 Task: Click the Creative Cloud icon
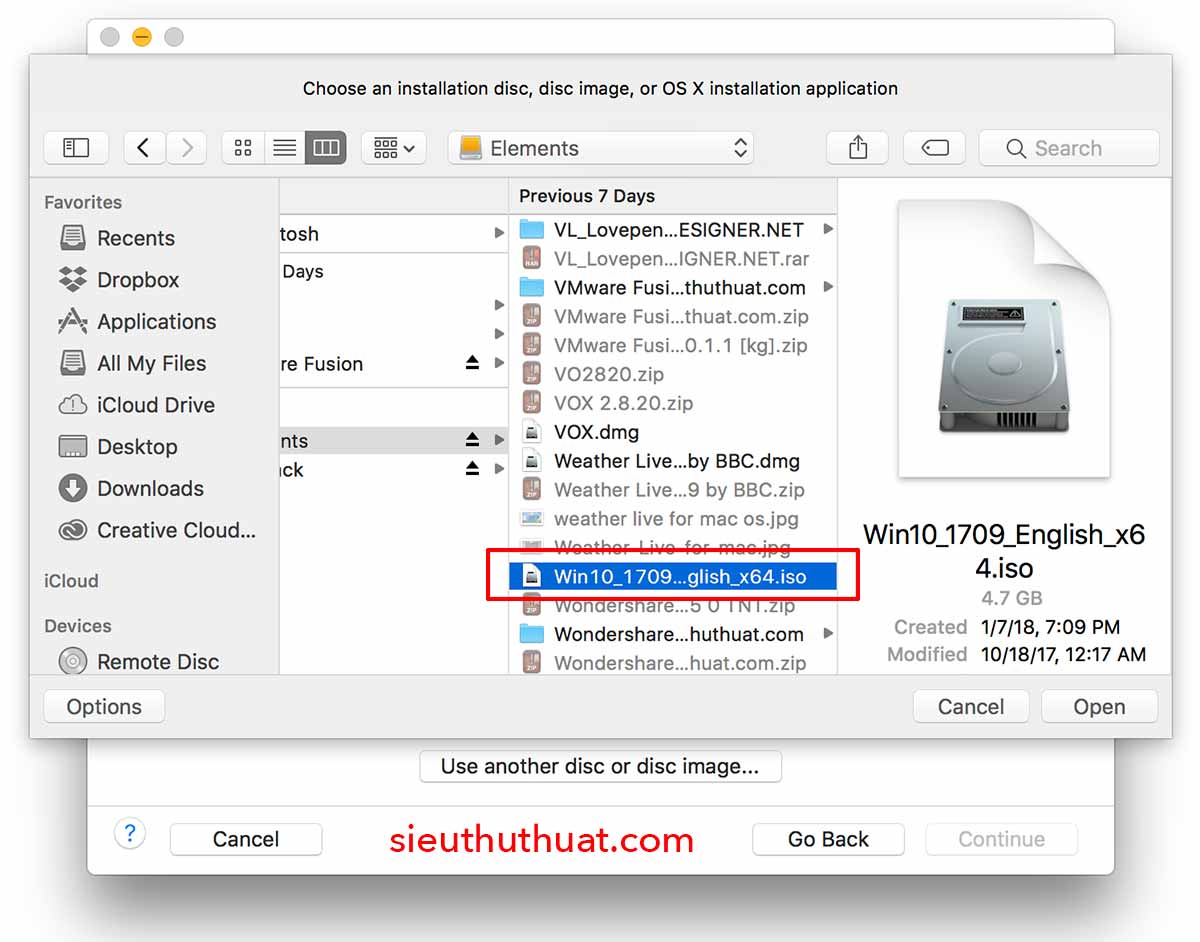pyautogui.click(x=72, y=531)
